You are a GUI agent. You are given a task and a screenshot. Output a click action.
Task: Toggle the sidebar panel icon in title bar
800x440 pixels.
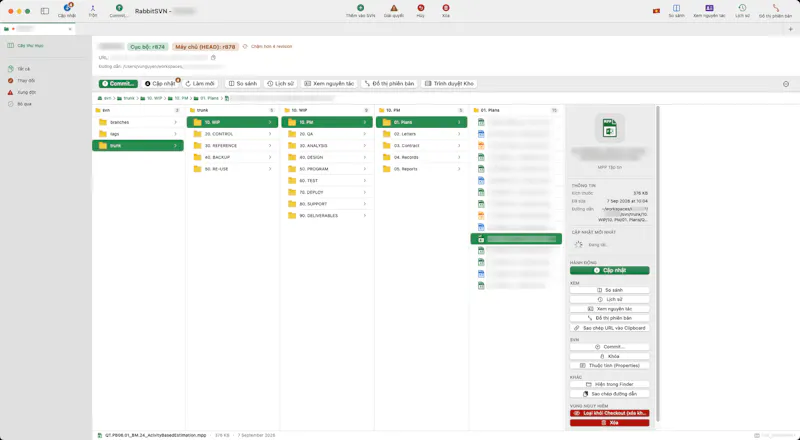pyautogui.click(x=45, y=11)
